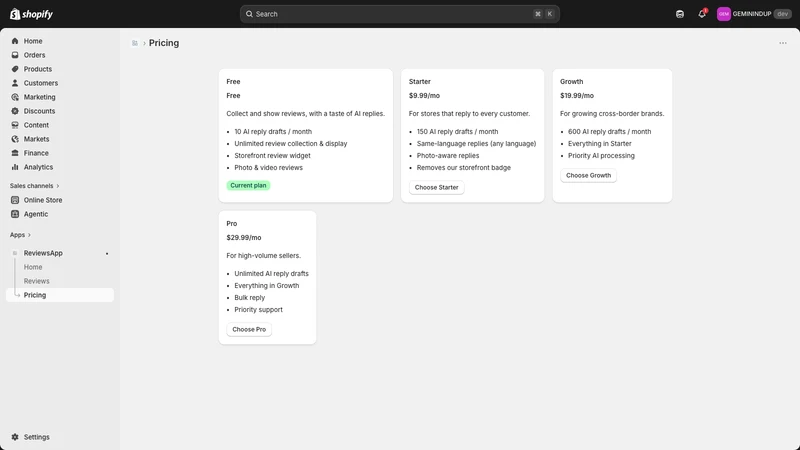Click the Shopify logo
Screen dimensions: 800x450
pyautogui.click(x=31, y=14)
